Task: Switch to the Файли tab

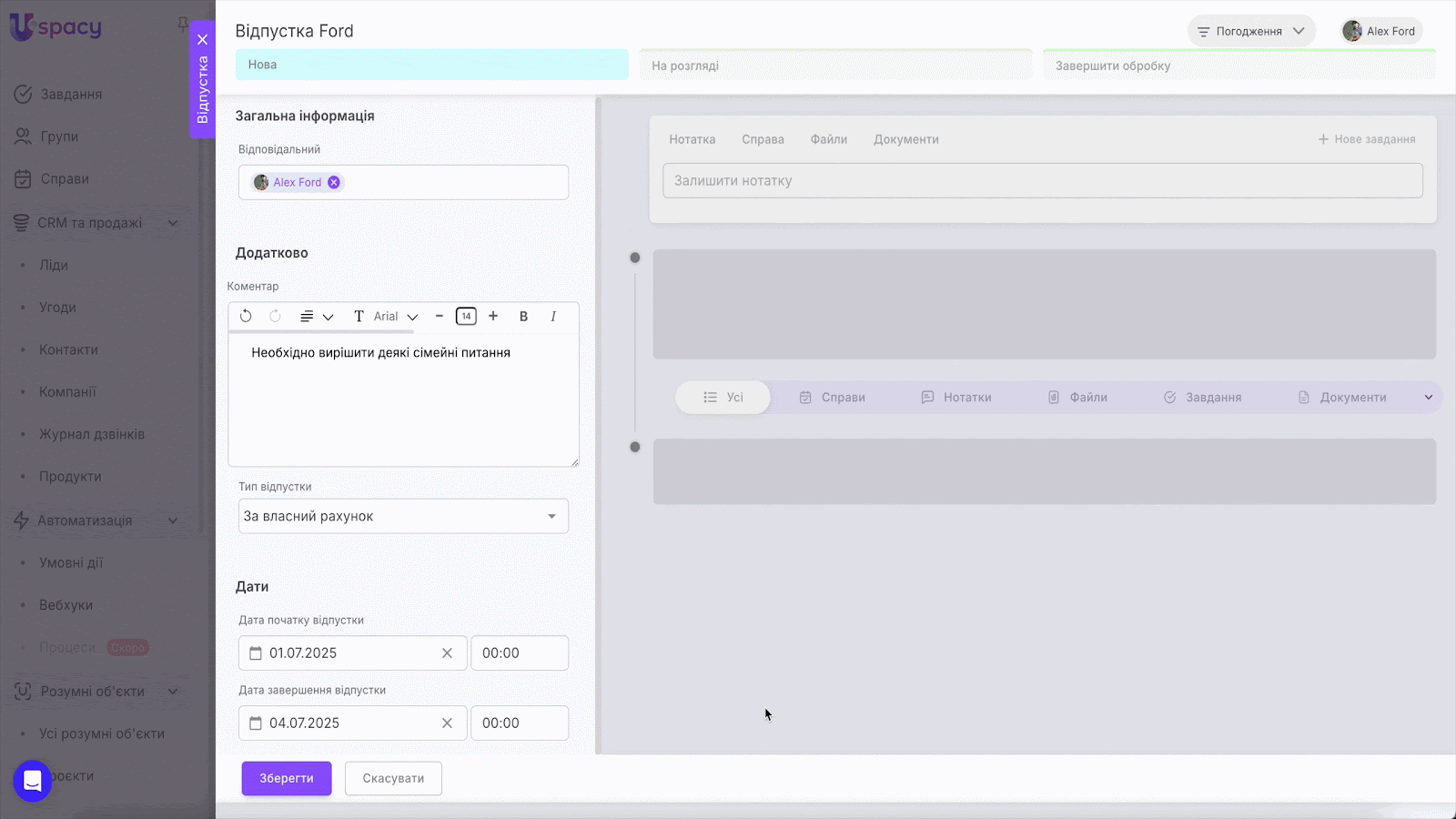Action: 828,139
